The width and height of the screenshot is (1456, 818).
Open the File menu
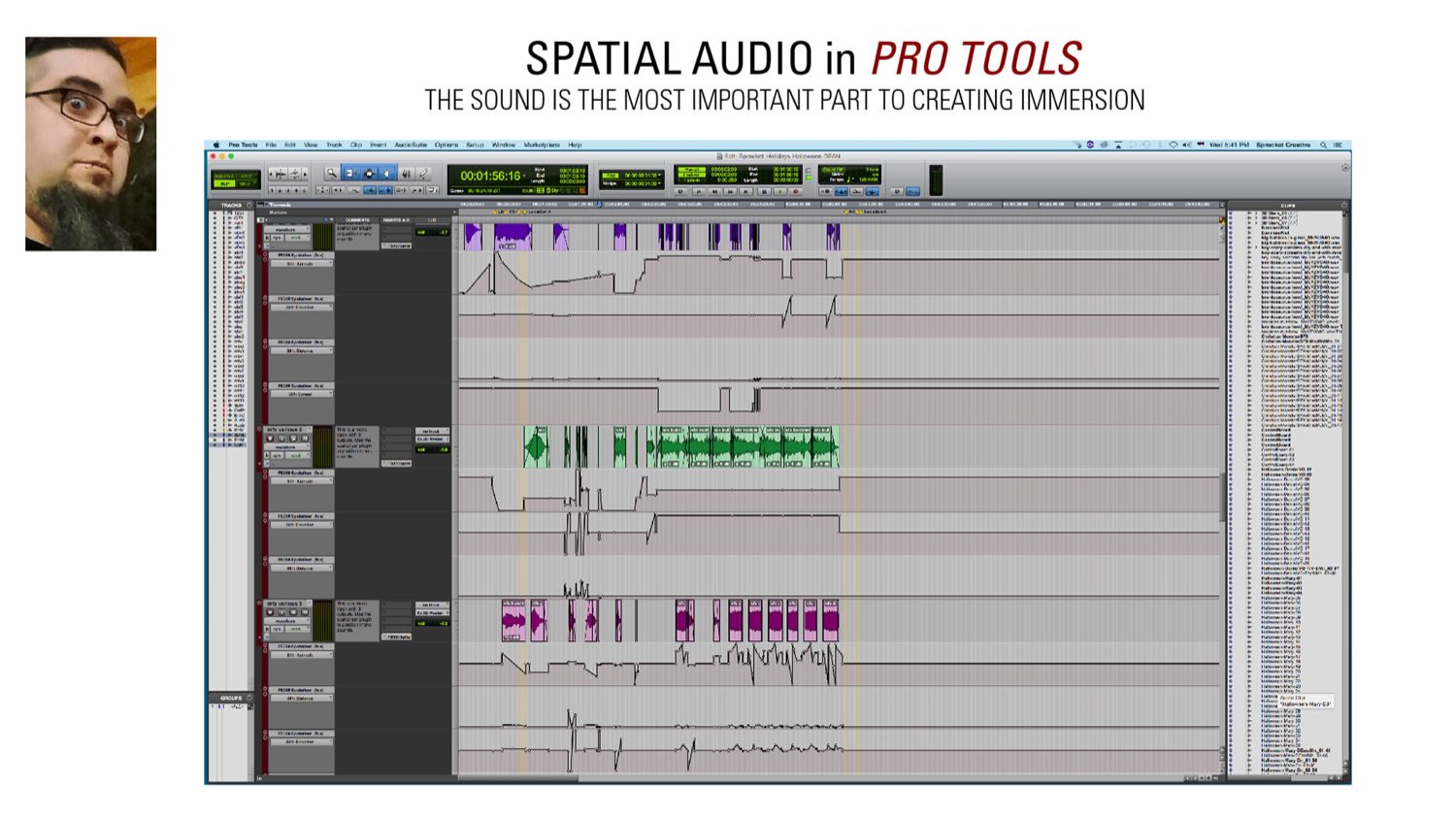(271, 145)
